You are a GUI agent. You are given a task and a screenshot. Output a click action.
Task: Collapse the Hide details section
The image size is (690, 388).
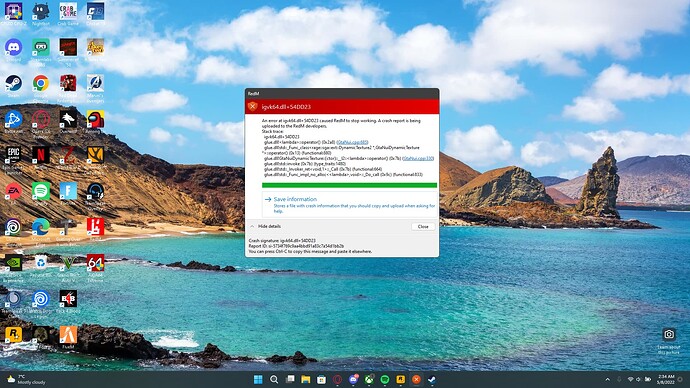(x=265, y=226)
